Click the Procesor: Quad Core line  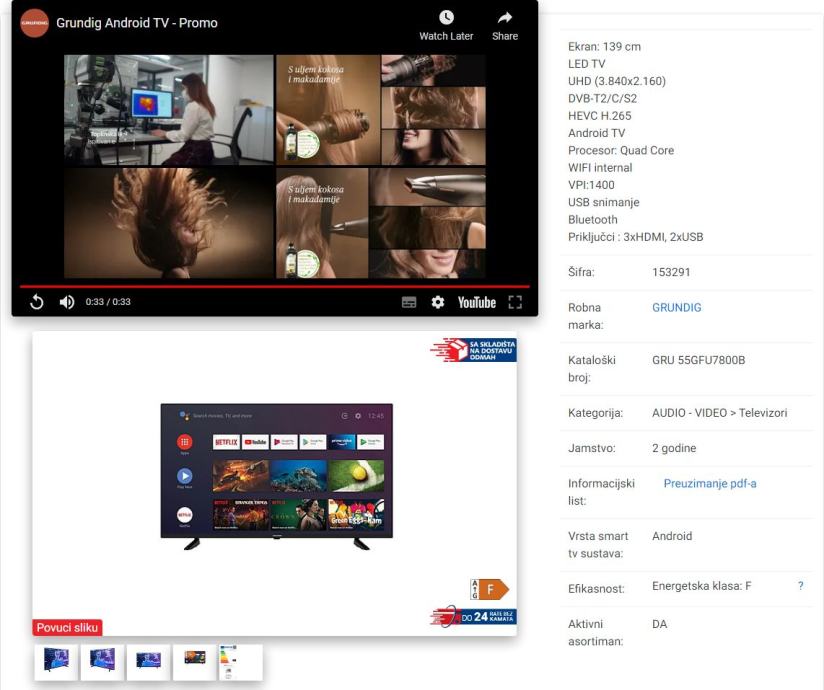[x=621, y=150]
